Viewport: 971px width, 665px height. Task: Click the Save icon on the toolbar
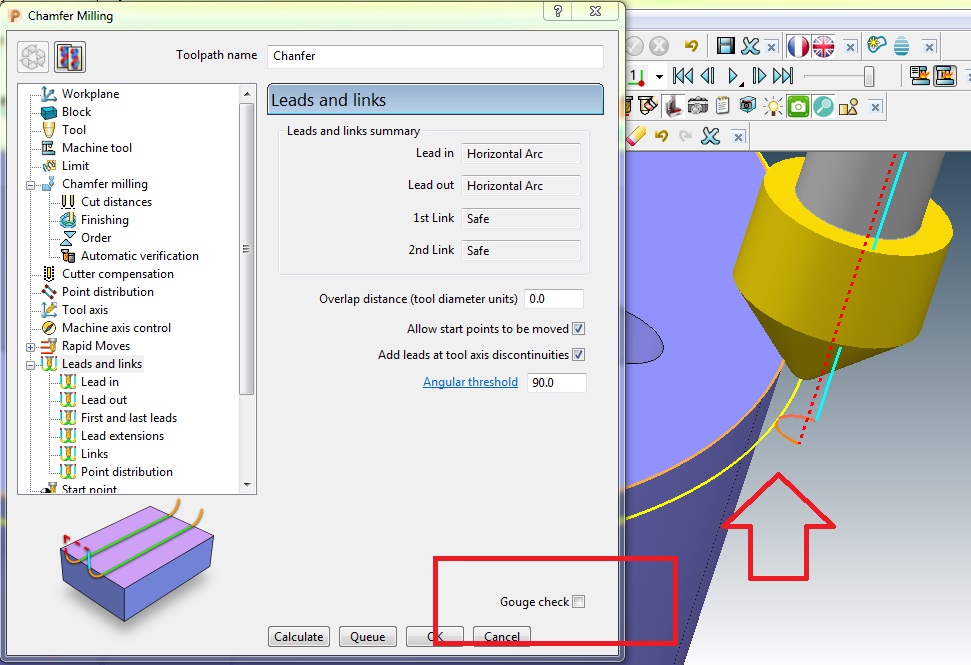(725, 46)
